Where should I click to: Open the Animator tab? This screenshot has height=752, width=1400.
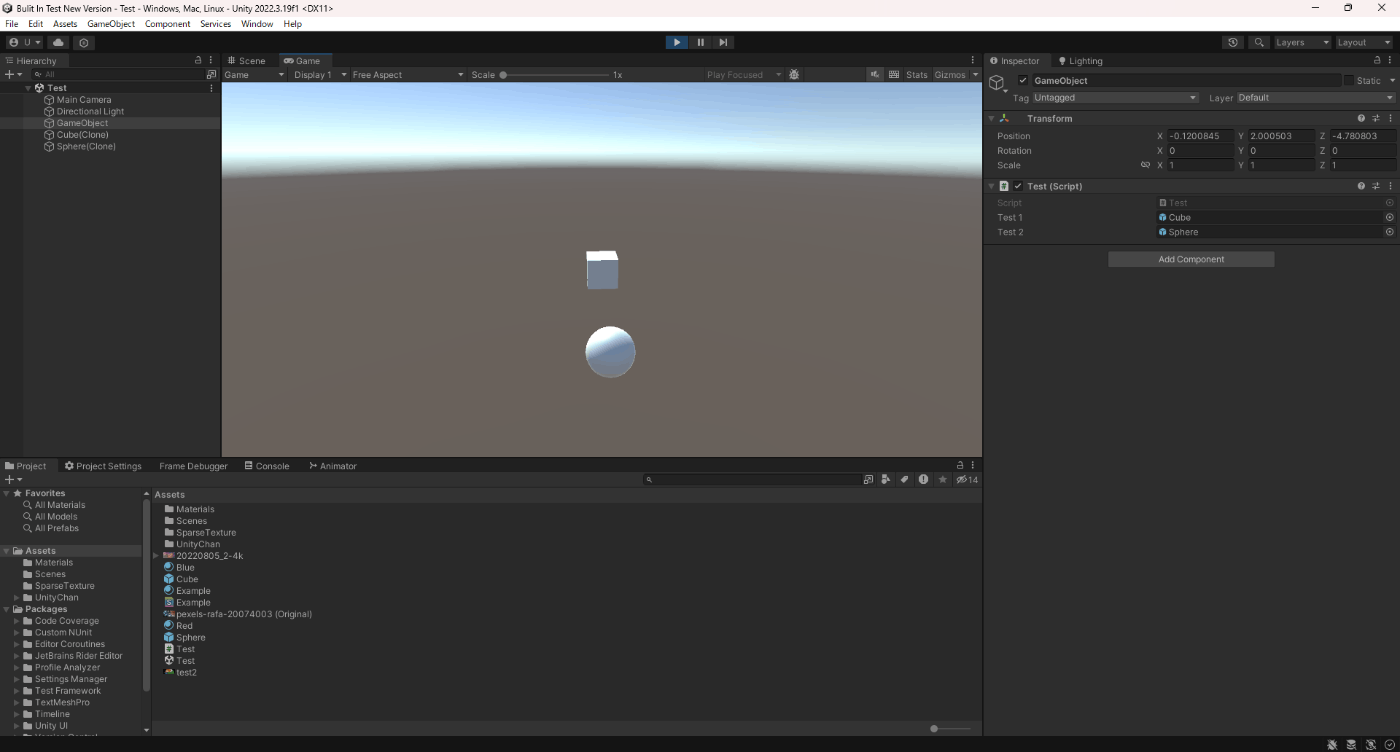pyautogui.click(x=333, y=466)
